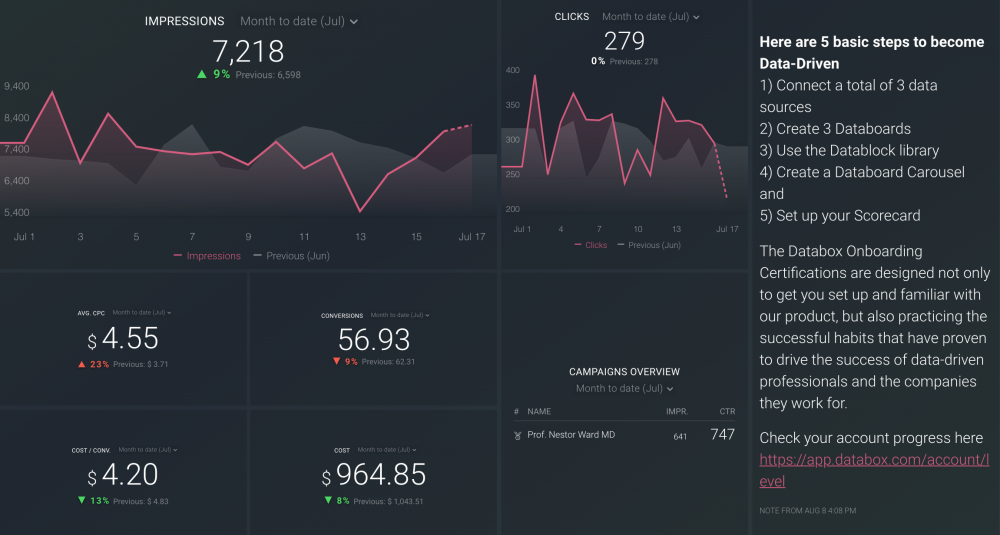Open the Avg. CPC date range dropdown

141,313
